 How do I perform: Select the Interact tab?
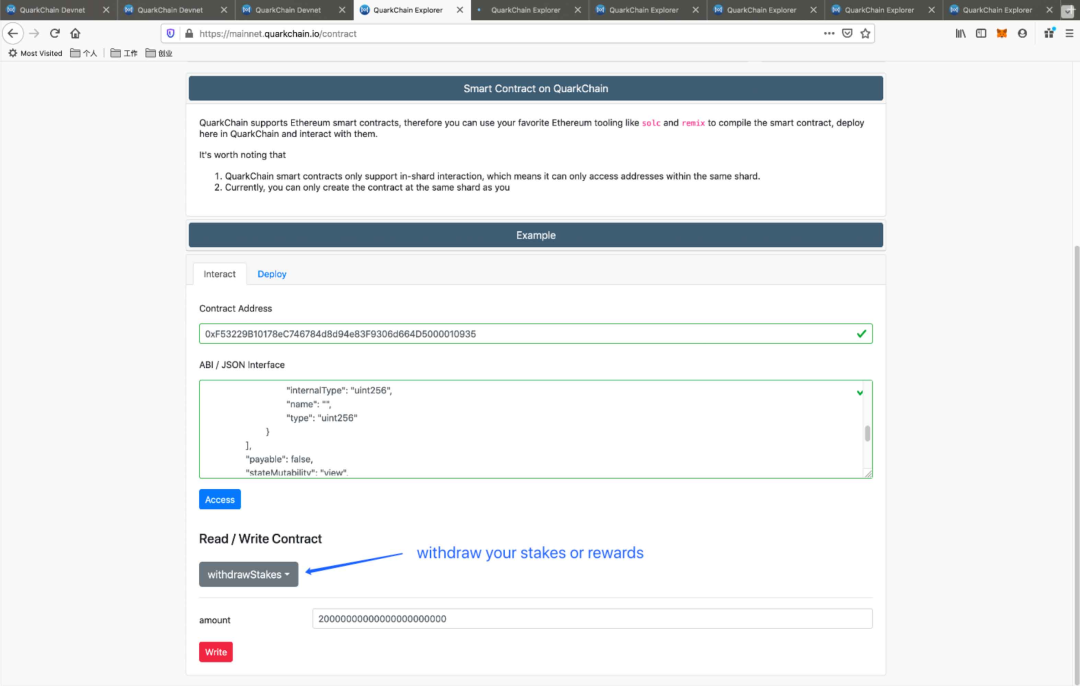click(x=220, y=274)
